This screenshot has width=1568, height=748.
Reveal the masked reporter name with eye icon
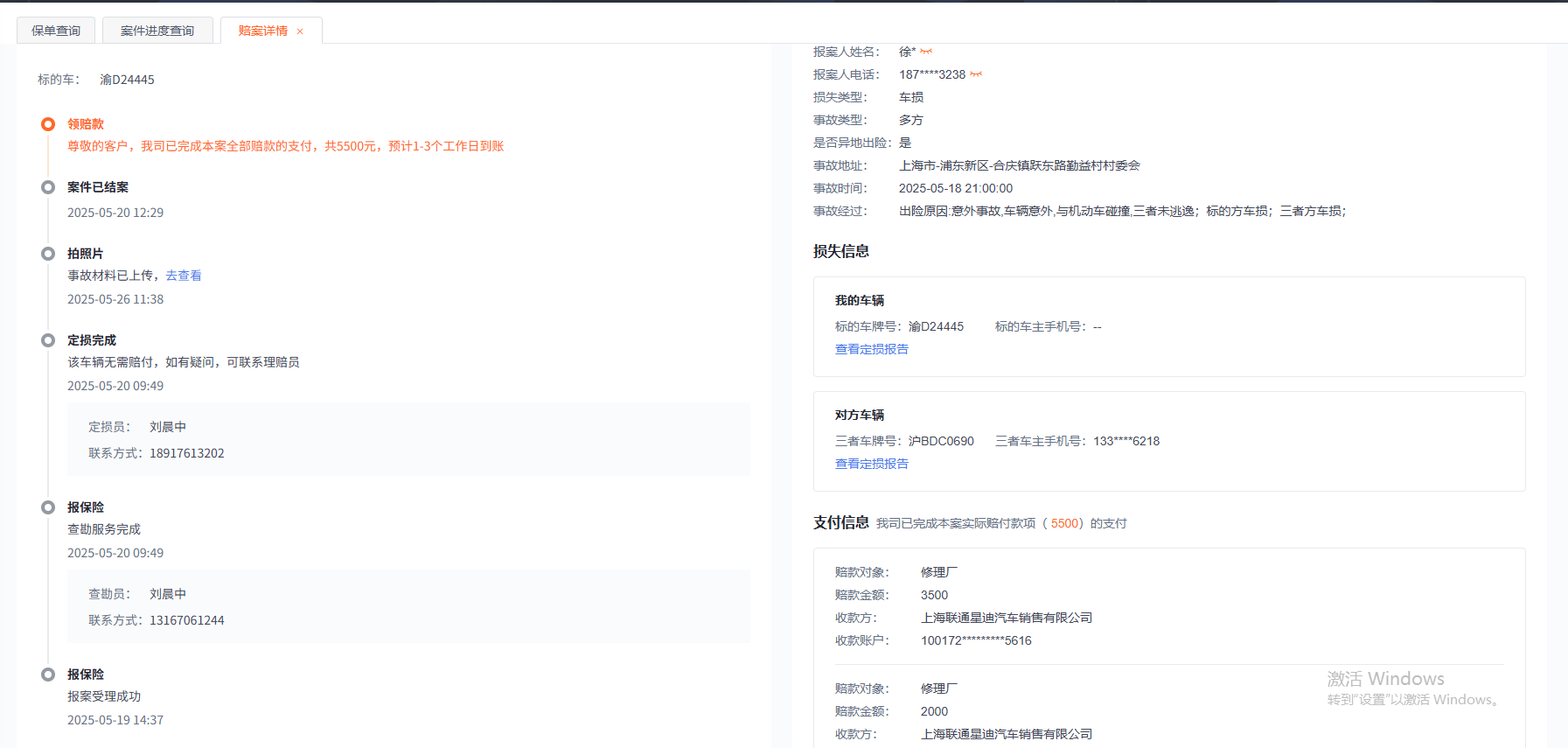pyautogui.click(x=926, y=52)
